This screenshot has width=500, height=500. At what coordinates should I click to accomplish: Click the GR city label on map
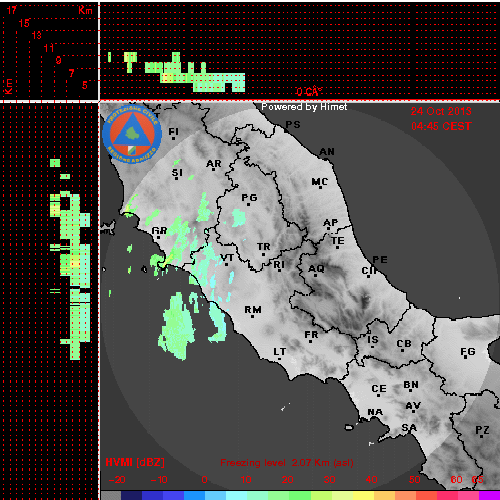click(x=159, y=231)
